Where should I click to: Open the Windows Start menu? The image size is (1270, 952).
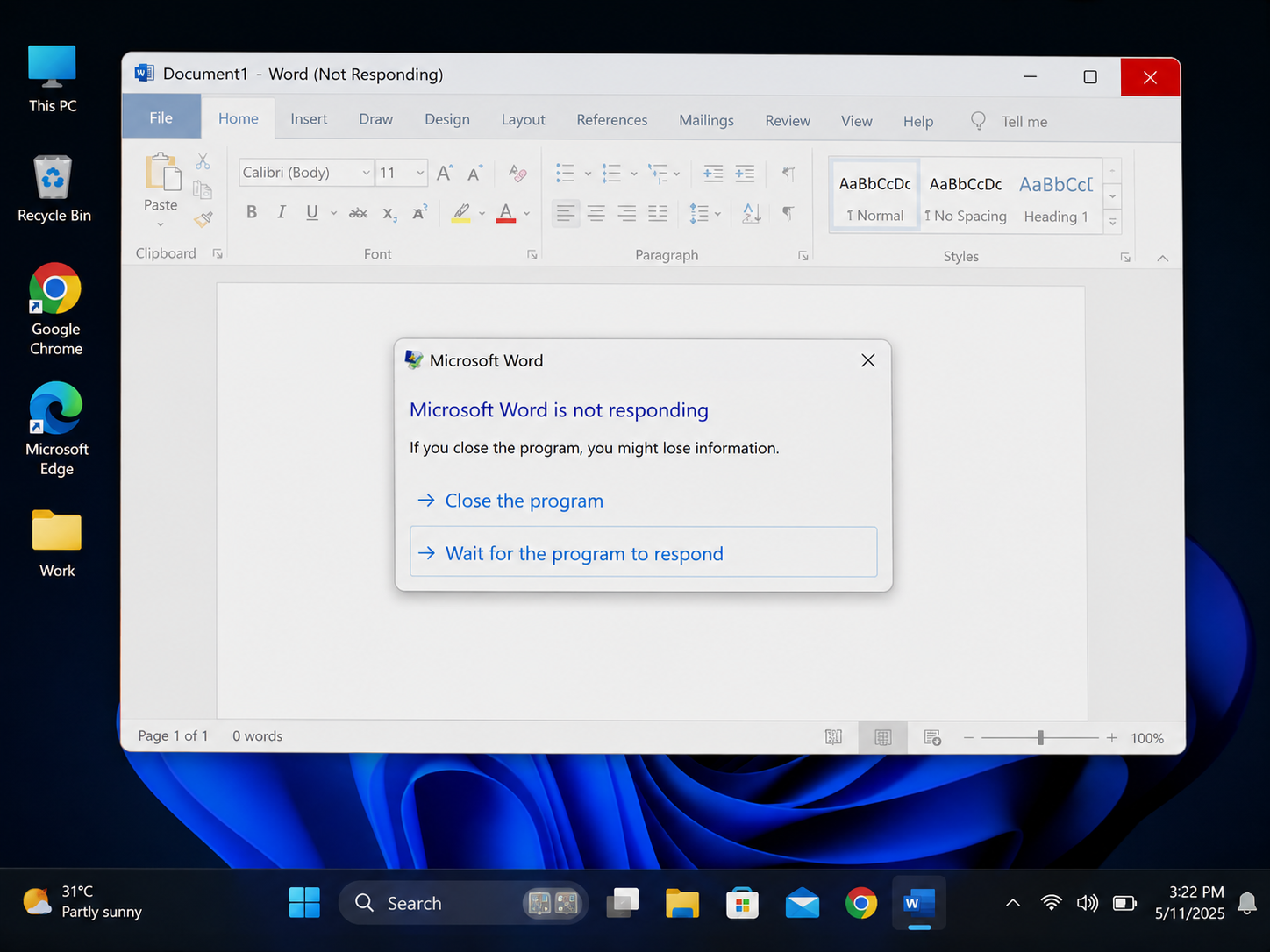(304, 902)
